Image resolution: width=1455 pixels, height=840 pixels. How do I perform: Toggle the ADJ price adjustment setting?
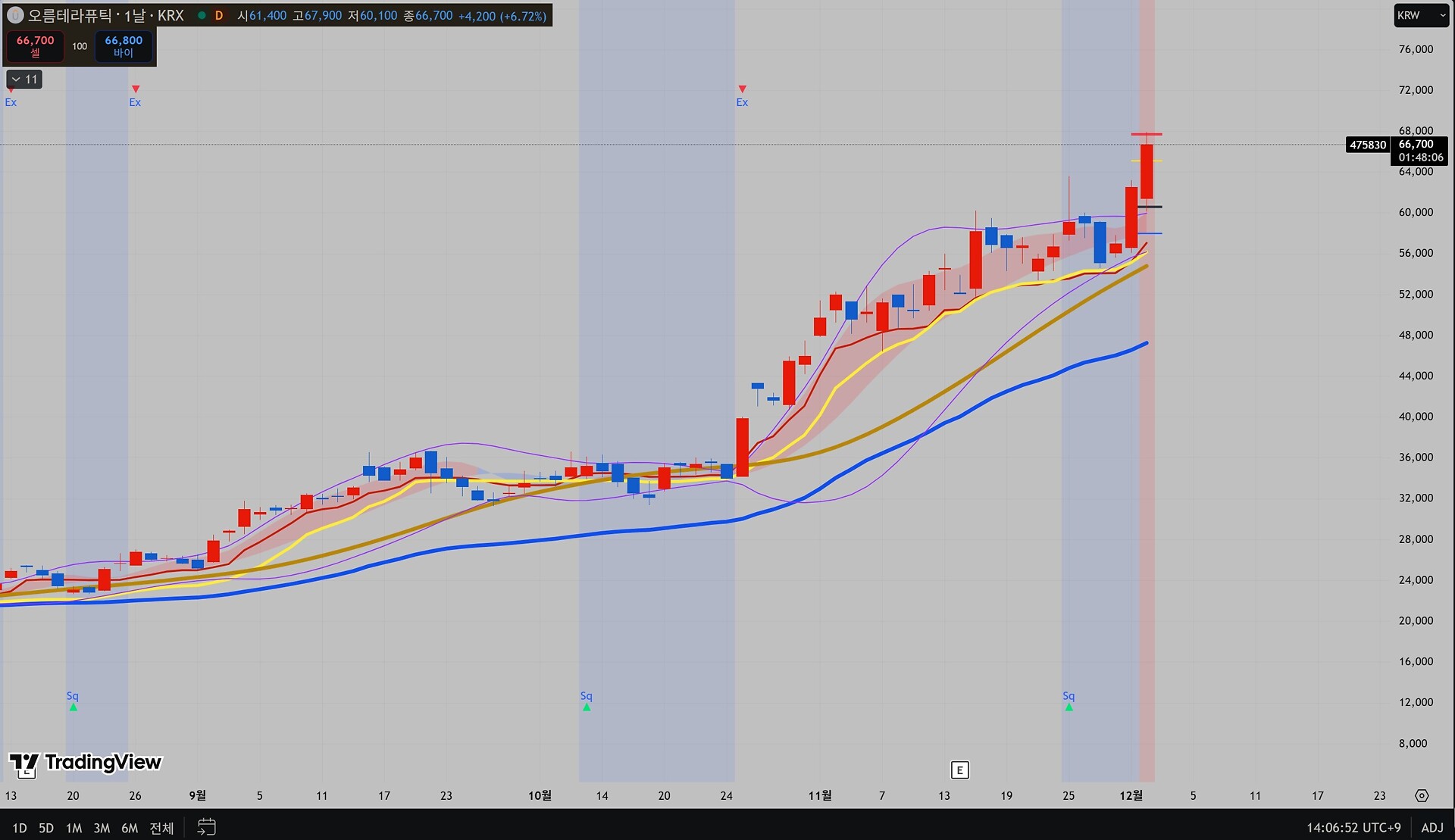click(1432, 827)
